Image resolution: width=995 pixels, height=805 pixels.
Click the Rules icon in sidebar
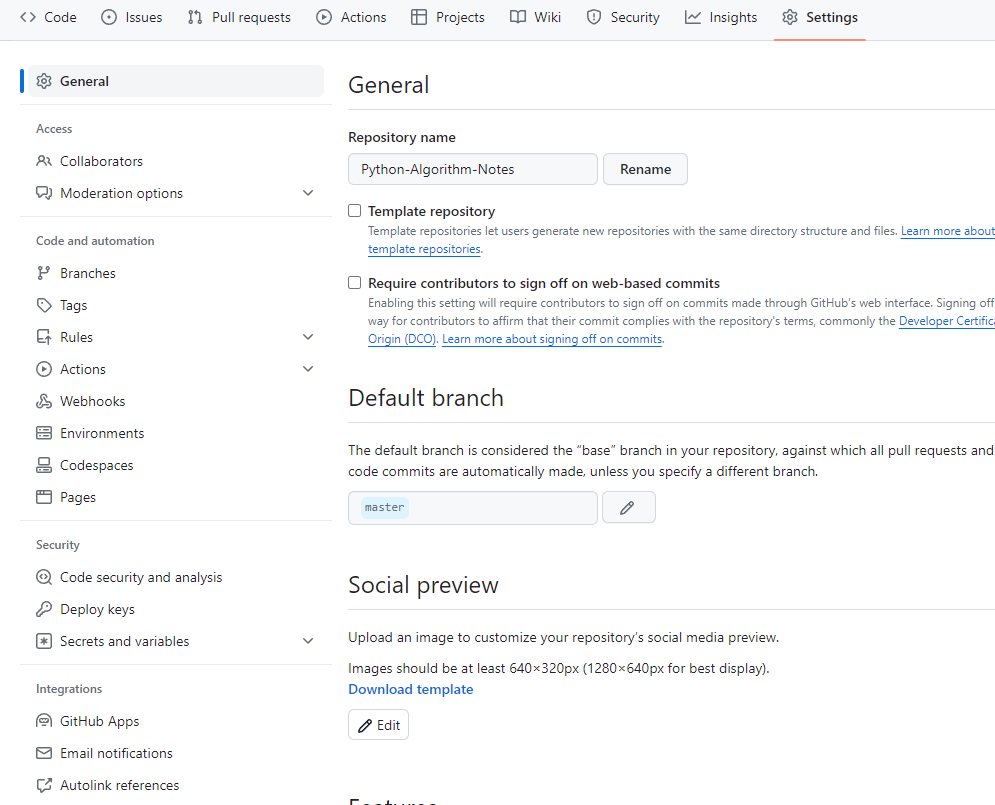pos(44,337)
